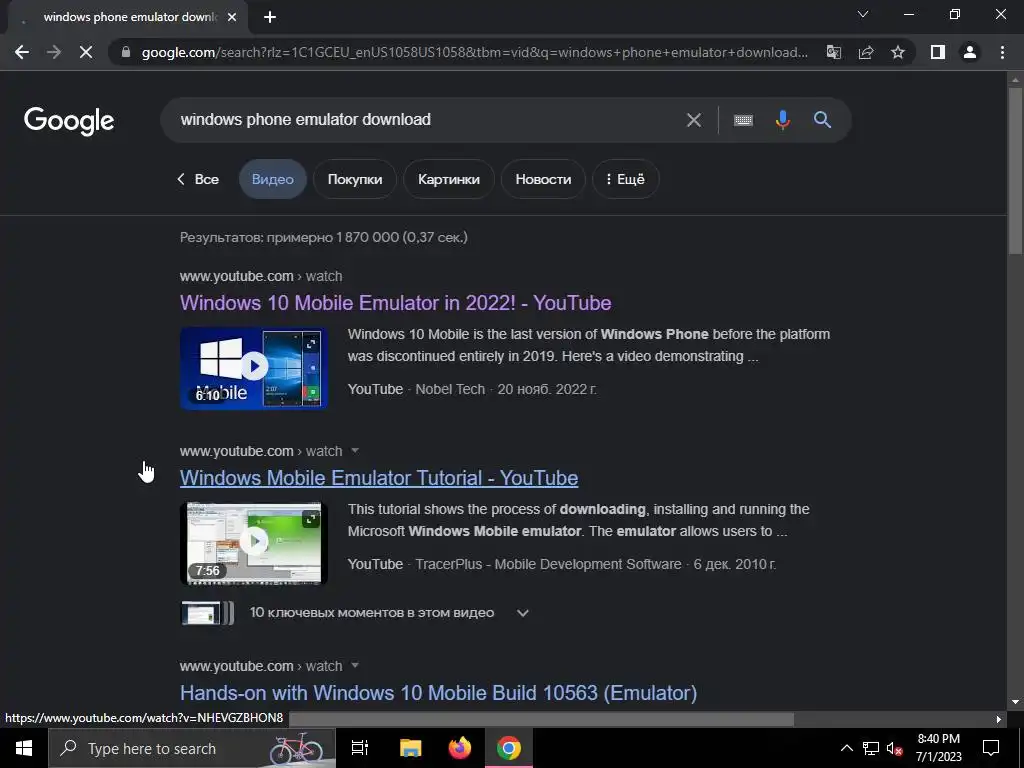
Task: Switch to the Картинки tab
Action: point(449,179)
